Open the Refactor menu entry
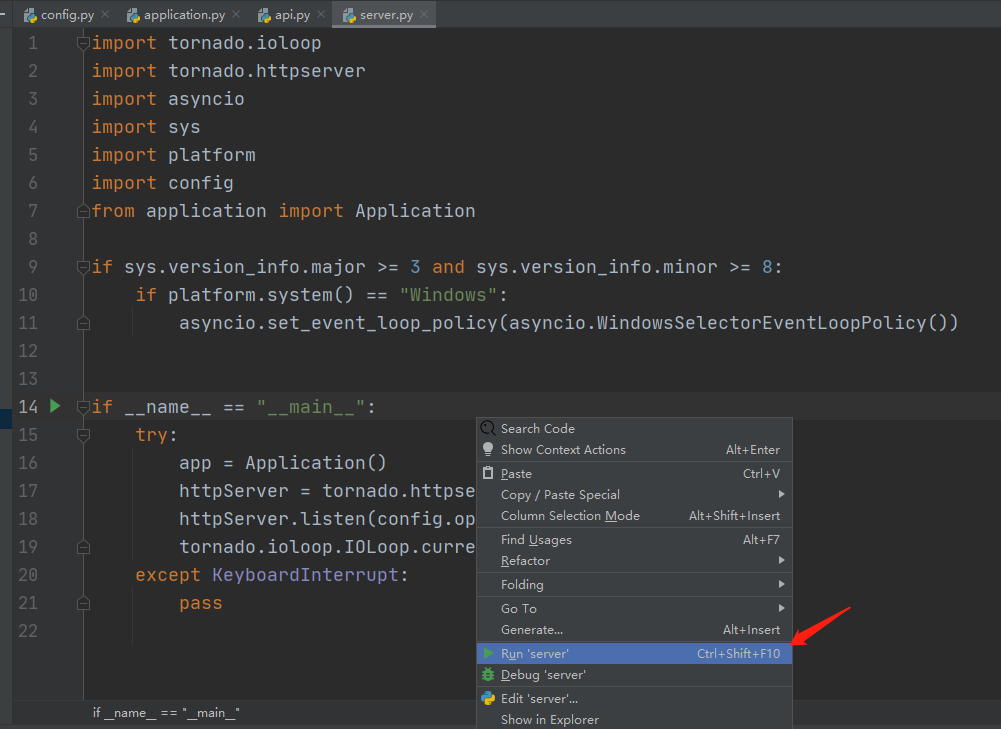Screen dimensions: 1001x729 [x=634, y=560]
